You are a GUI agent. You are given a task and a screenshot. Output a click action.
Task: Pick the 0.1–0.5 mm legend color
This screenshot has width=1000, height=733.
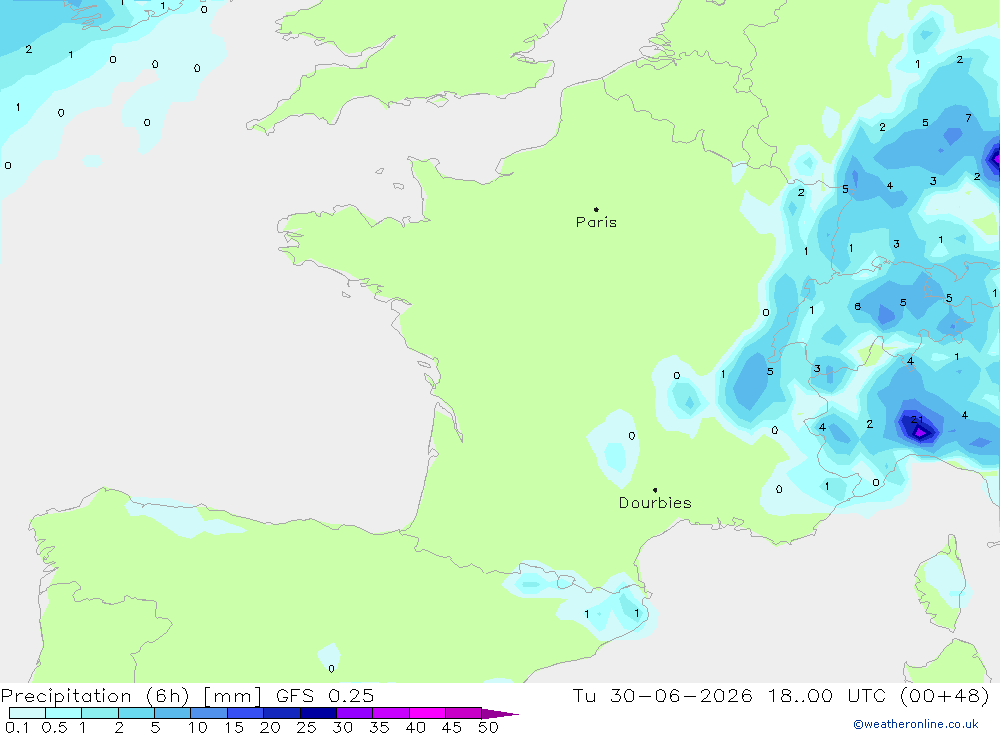[x=27, y=713]
